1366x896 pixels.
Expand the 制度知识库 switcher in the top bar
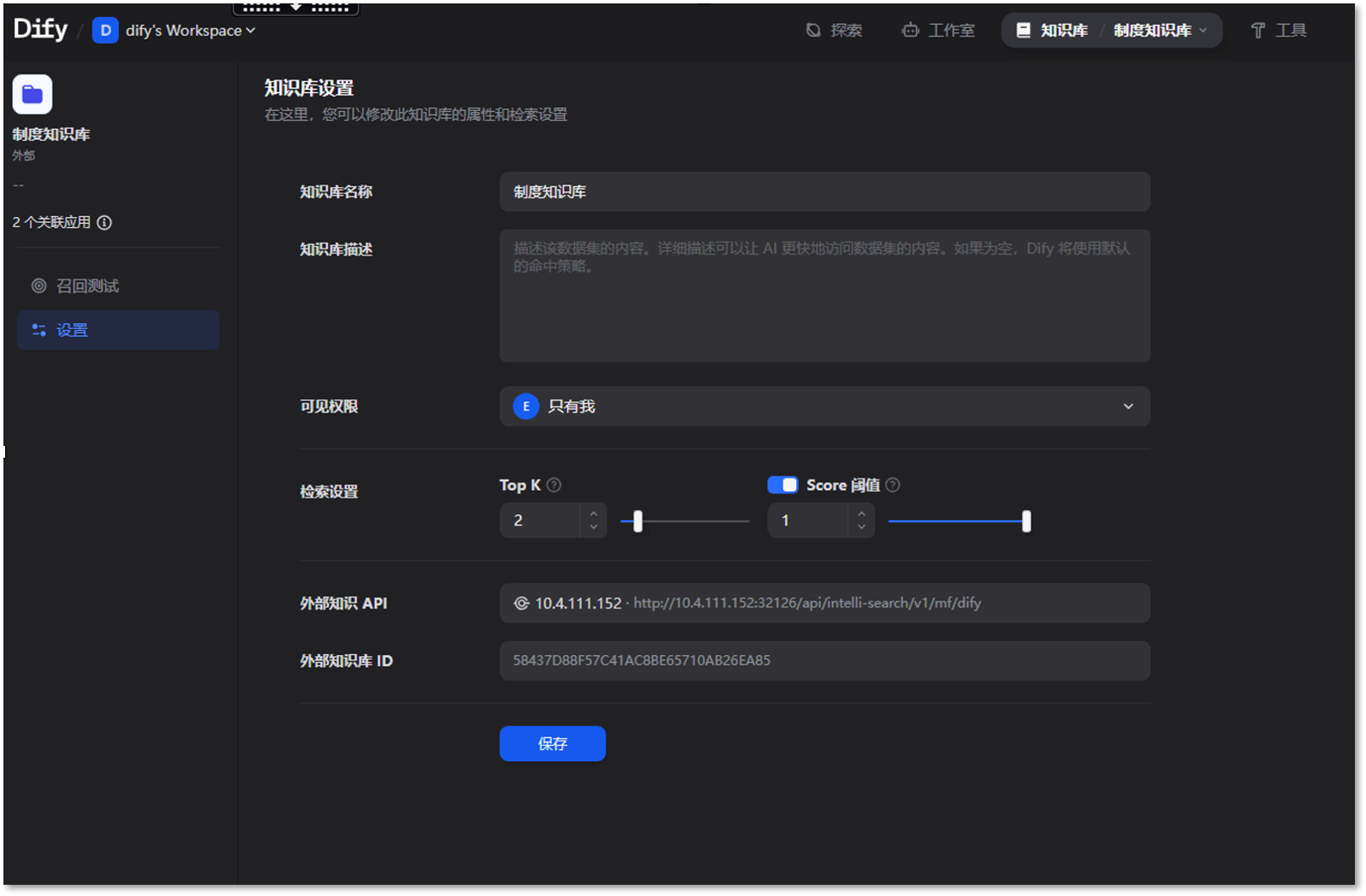pos(1160,31)
